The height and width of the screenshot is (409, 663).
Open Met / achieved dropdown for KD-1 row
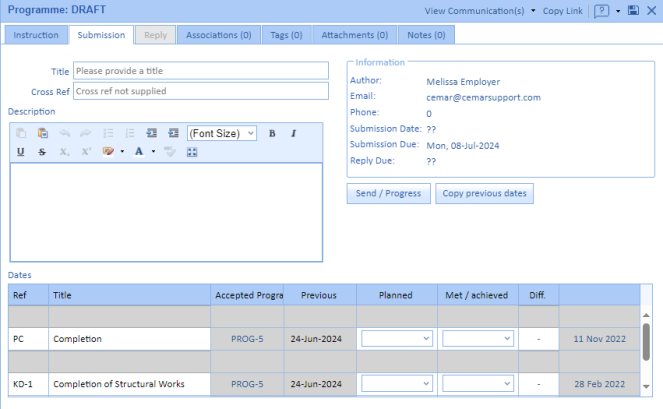478,383
